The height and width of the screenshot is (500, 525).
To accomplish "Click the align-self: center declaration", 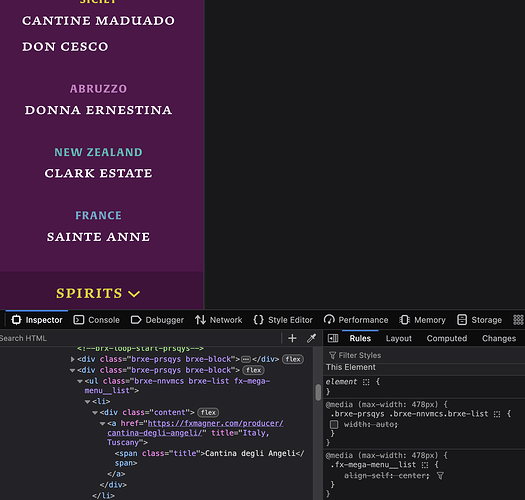I will click(387, 476).
